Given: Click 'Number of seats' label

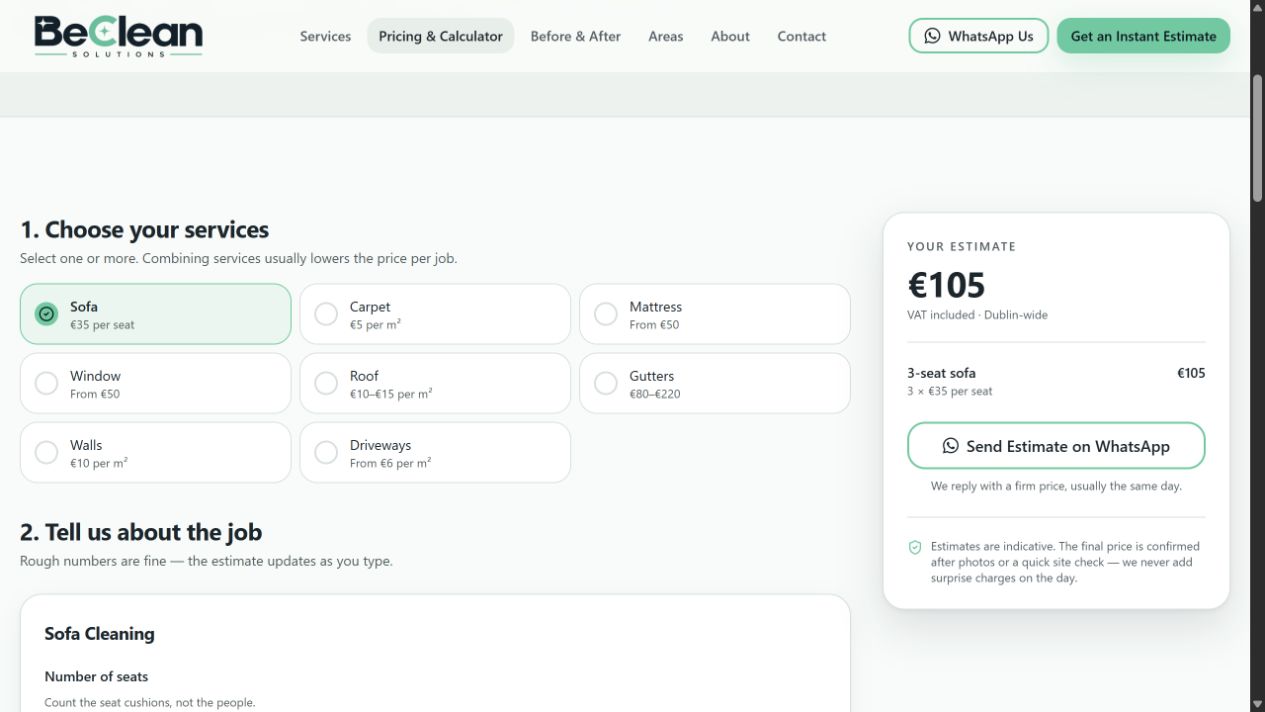Looking at the screenshot, I should (x=96, y=677).
